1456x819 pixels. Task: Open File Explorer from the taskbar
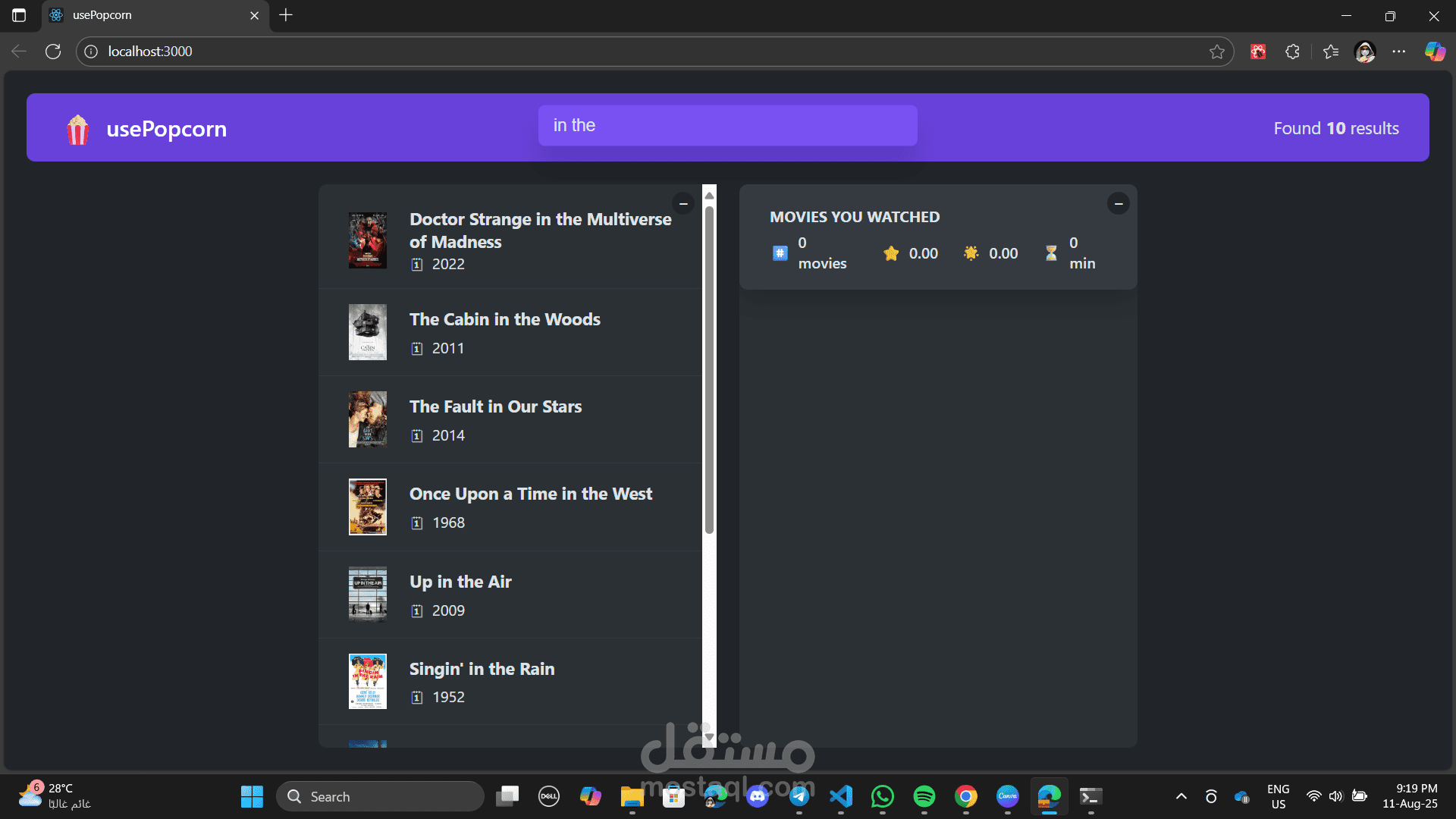pos(632,796)
